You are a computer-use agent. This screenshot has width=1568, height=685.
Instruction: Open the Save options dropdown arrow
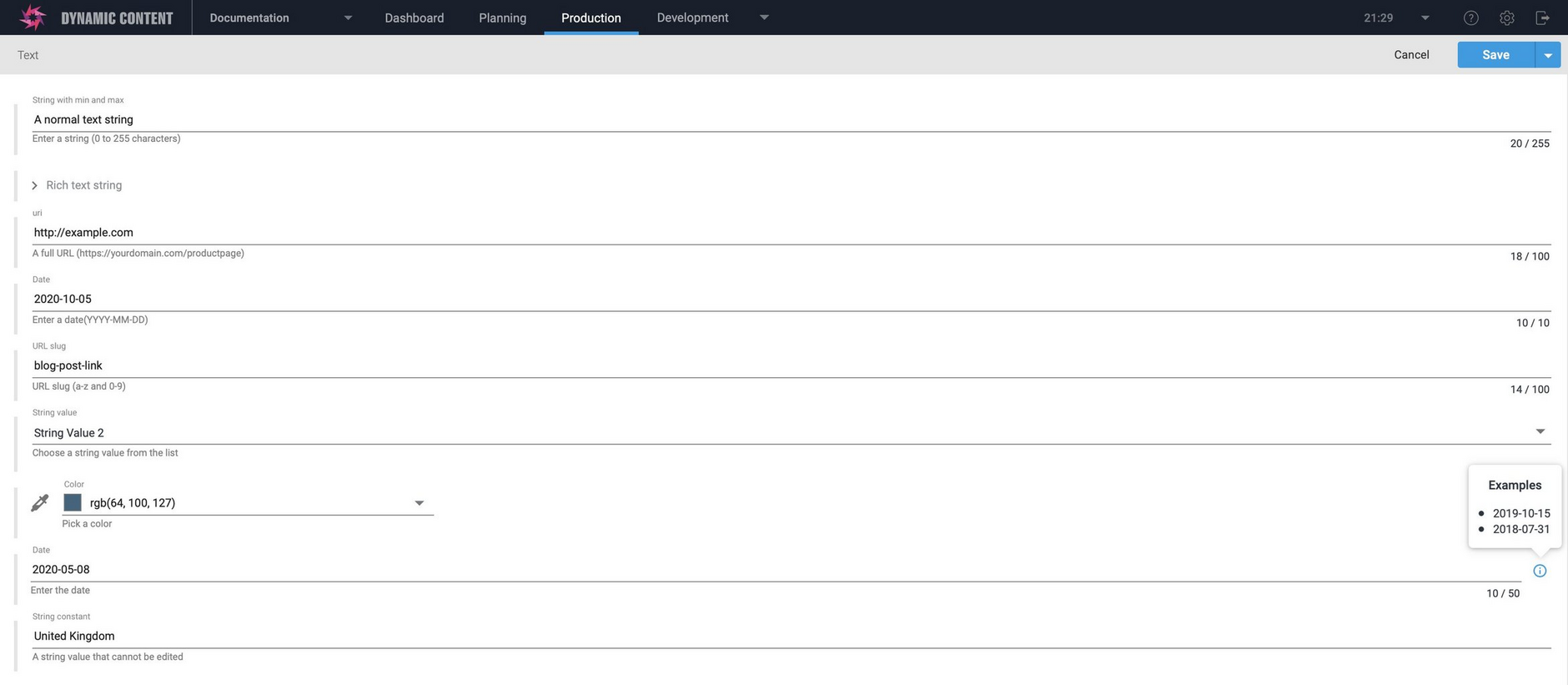(x=1548, y=55)
